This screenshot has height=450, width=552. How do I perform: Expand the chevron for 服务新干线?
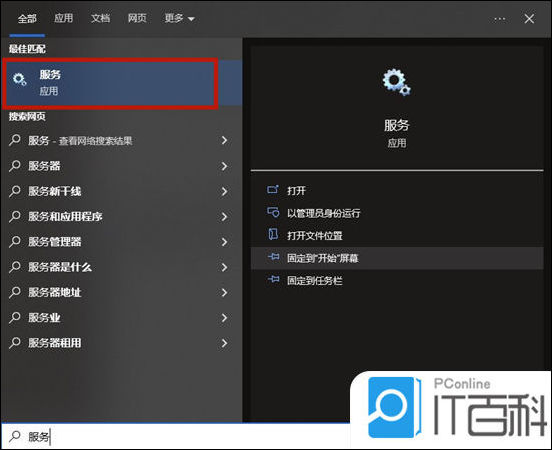224,191
